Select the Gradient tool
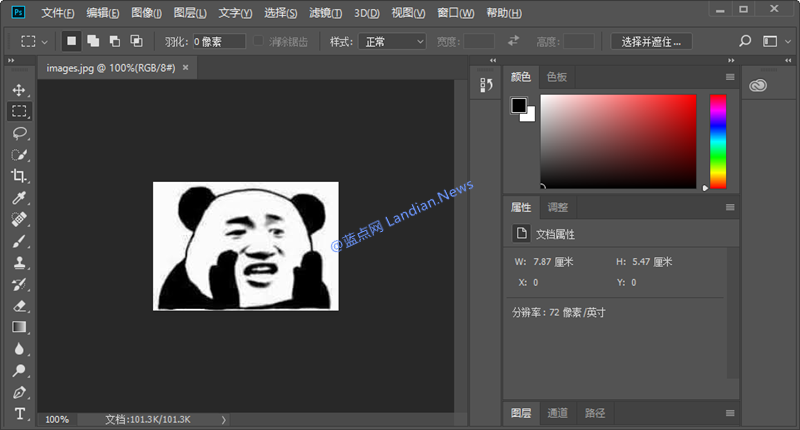The height and width of the screenshot is (430, 800). tap(19, 327)
